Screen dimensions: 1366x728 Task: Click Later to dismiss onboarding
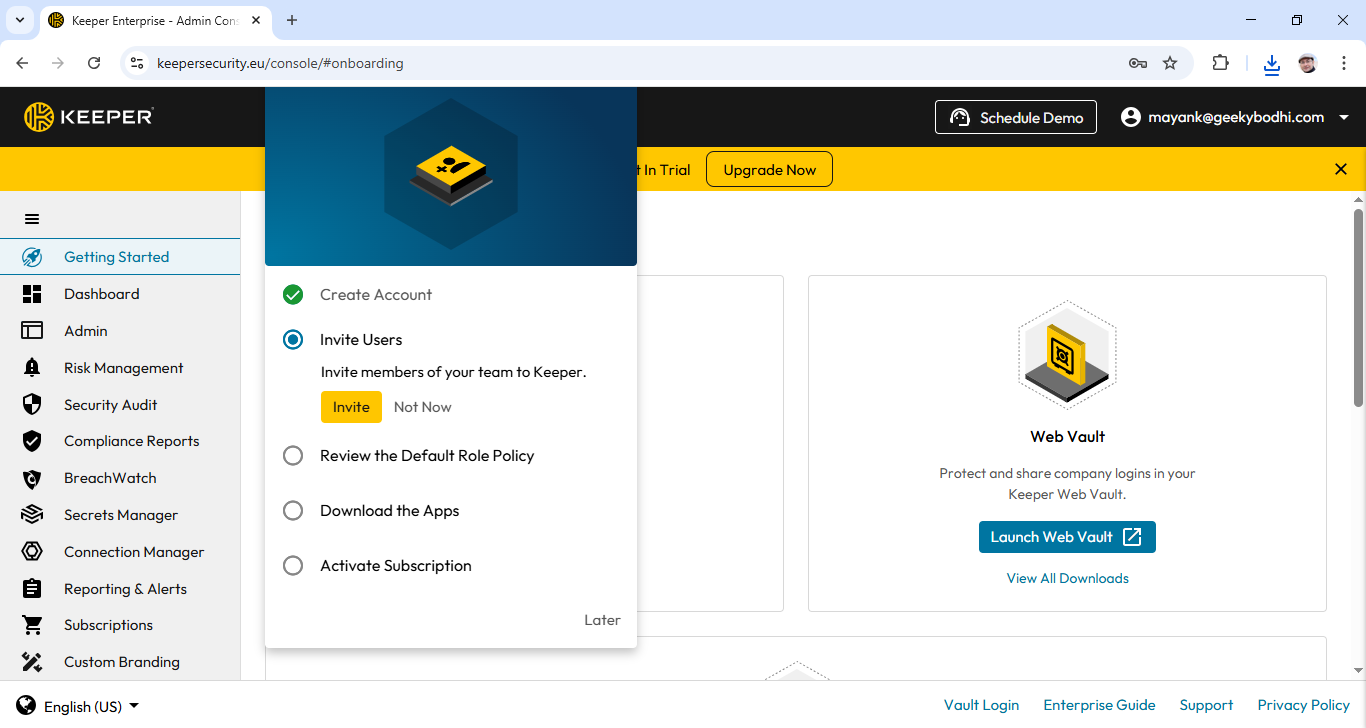[602, 620]
